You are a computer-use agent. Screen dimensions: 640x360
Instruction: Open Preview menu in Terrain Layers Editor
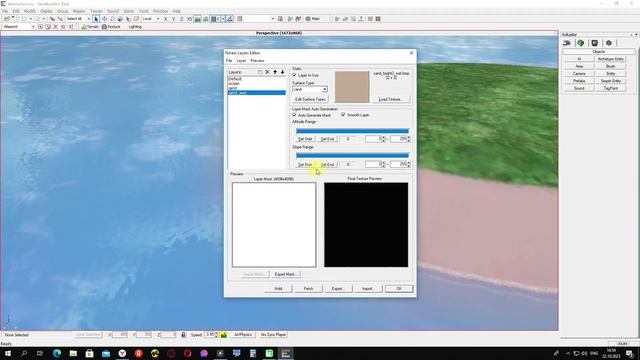257,60
